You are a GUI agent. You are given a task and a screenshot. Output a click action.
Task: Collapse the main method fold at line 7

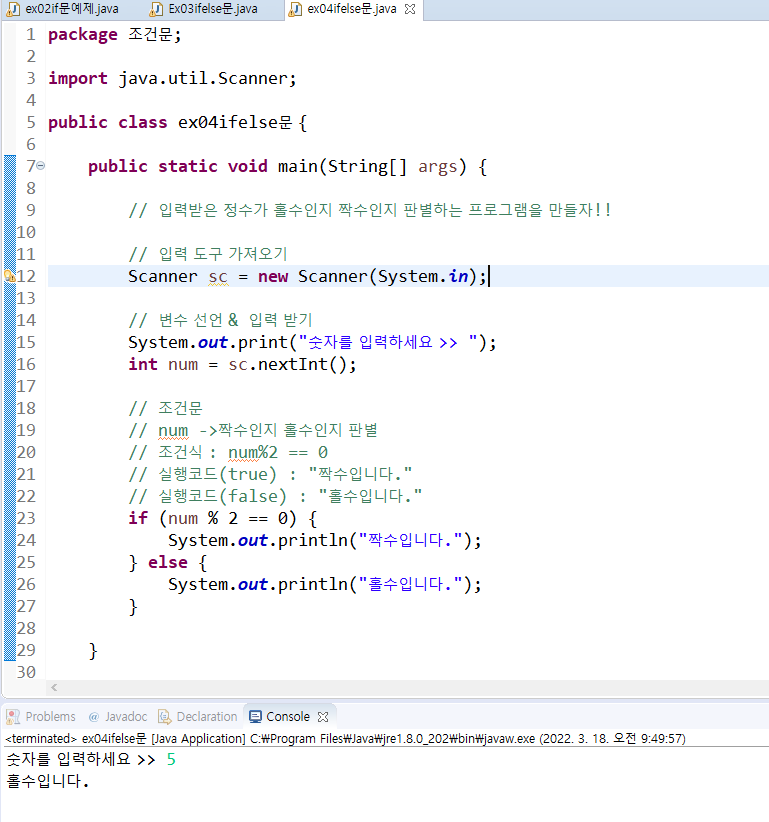[40, 166]
